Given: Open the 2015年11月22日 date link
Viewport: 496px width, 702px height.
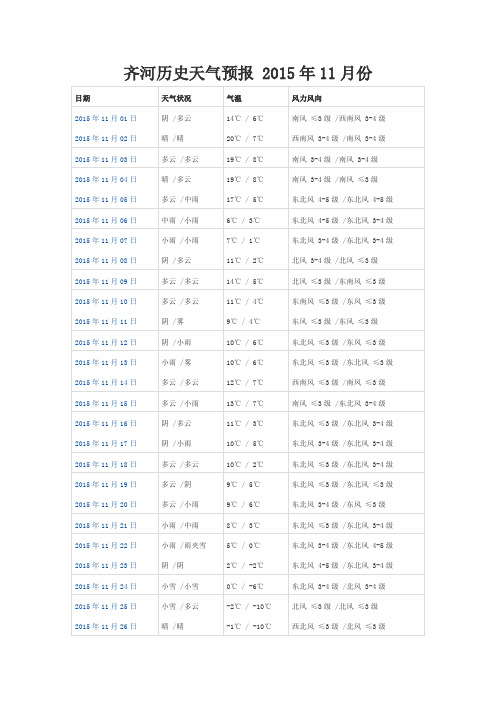Looking at the screenshot, I should (x=106, y=546).
